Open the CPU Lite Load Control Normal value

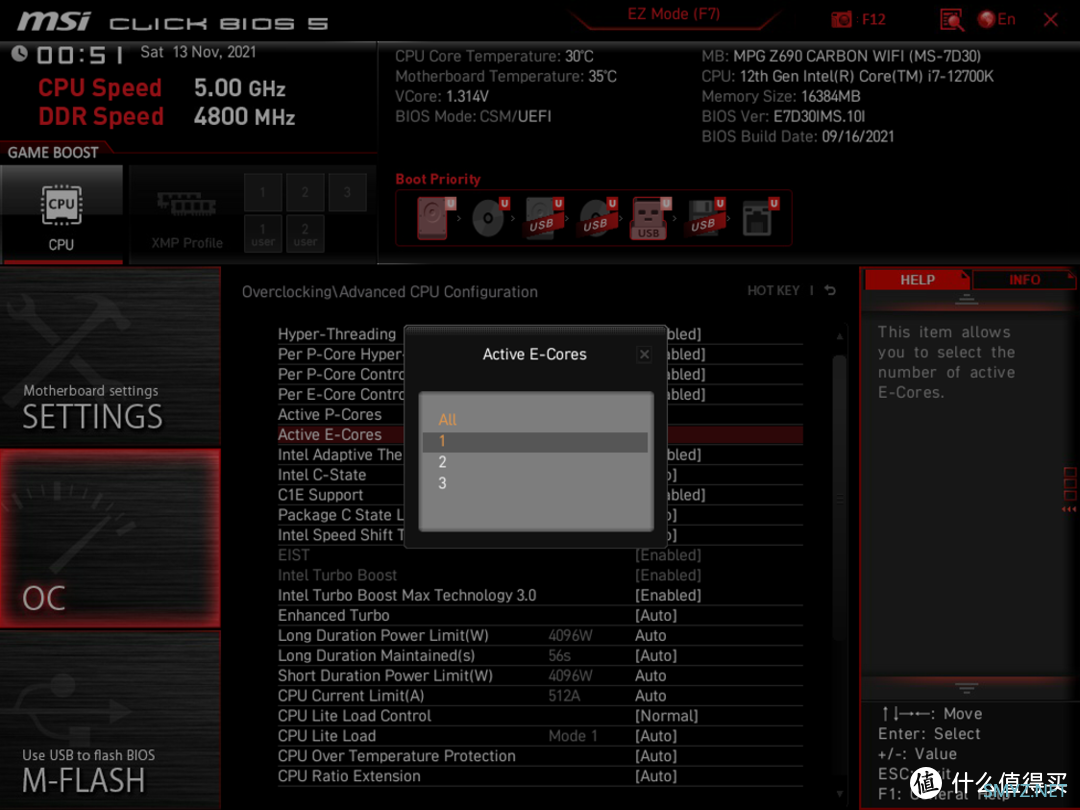click(x=666, y=716)
